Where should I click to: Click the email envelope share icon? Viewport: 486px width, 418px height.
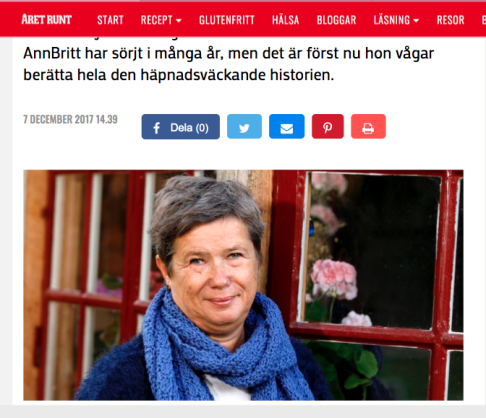point(287,127)
